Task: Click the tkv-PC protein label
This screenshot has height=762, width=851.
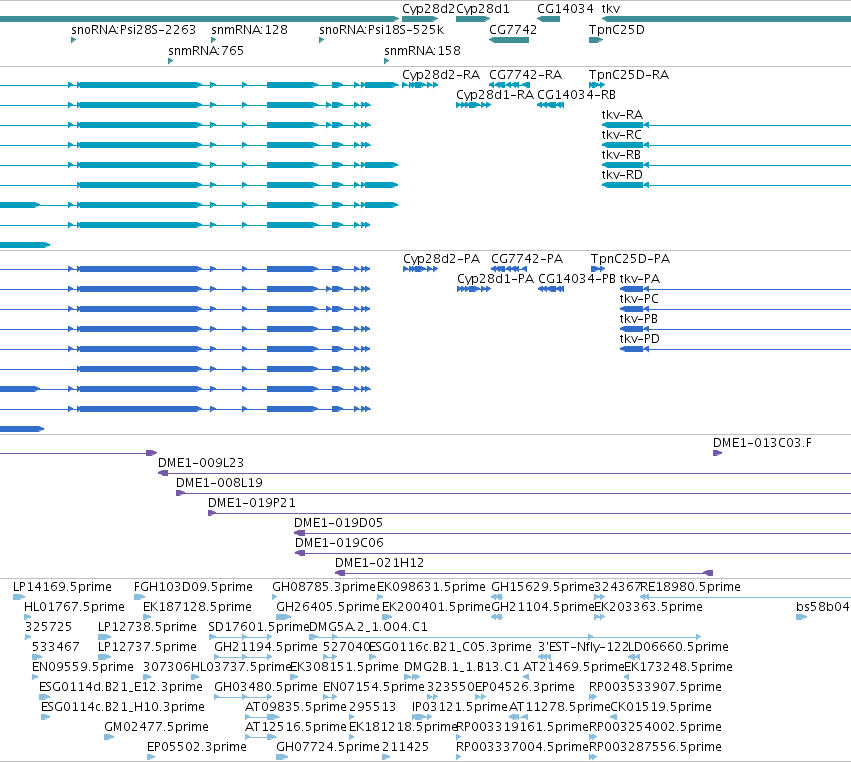Action: pyautogui.click(x=639, y=299)
